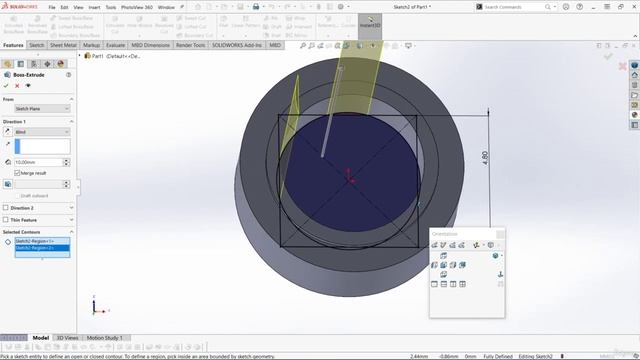This screenshot has height=360, width=640.
Task: Select Bottom view in Orientation dialog
Action: (444, 274)
